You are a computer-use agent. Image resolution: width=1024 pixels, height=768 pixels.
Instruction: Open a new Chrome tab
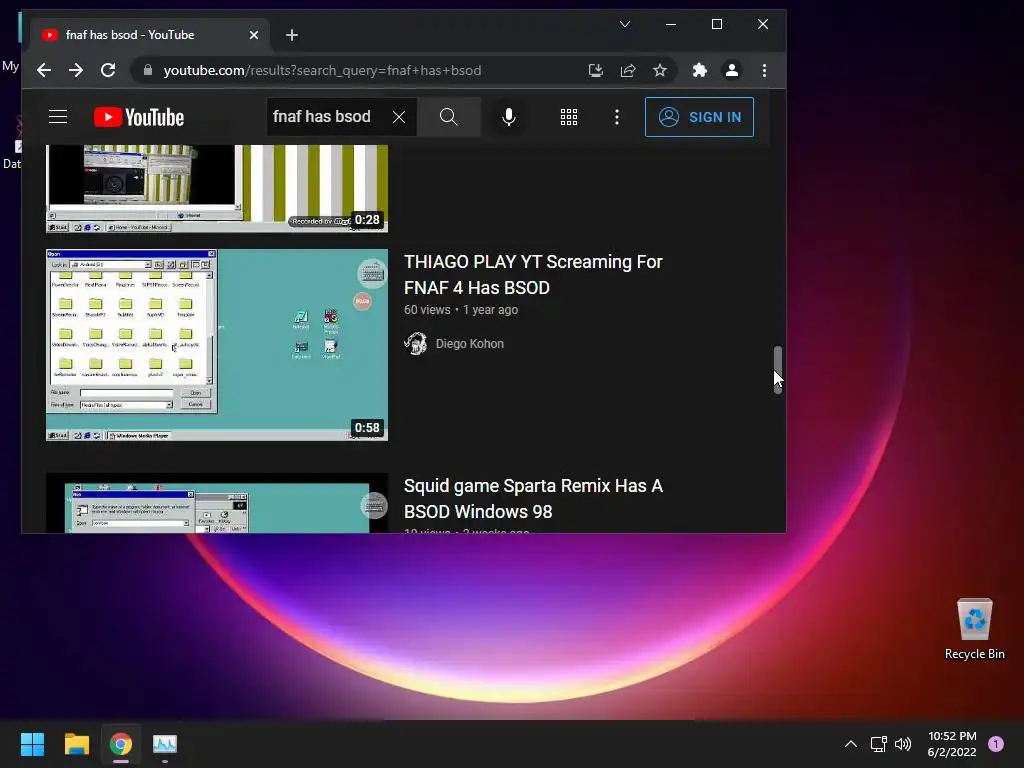(292, 35)
